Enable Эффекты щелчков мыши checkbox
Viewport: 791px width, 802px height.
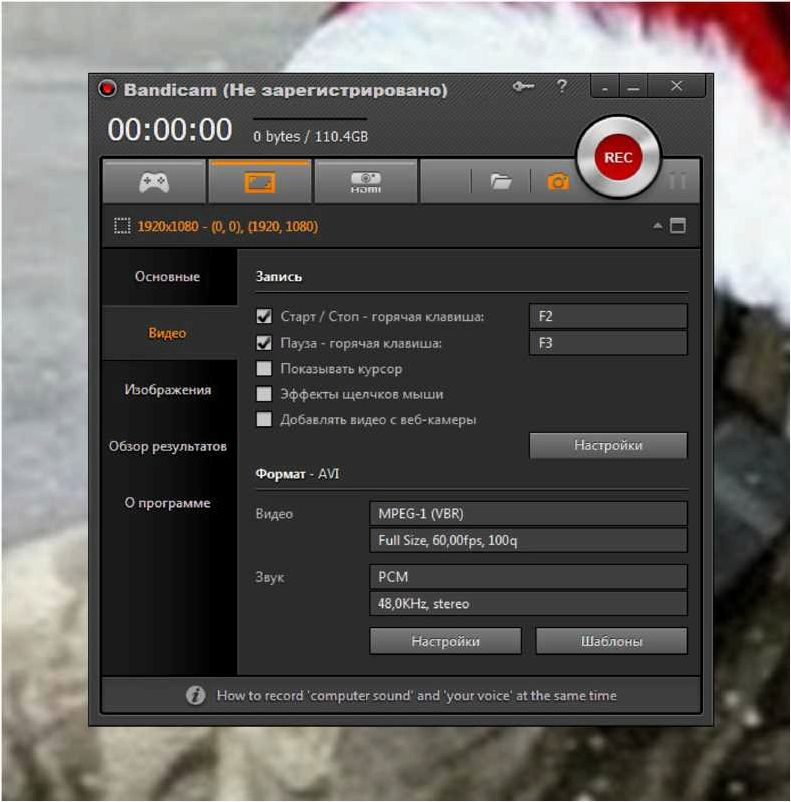264,394
